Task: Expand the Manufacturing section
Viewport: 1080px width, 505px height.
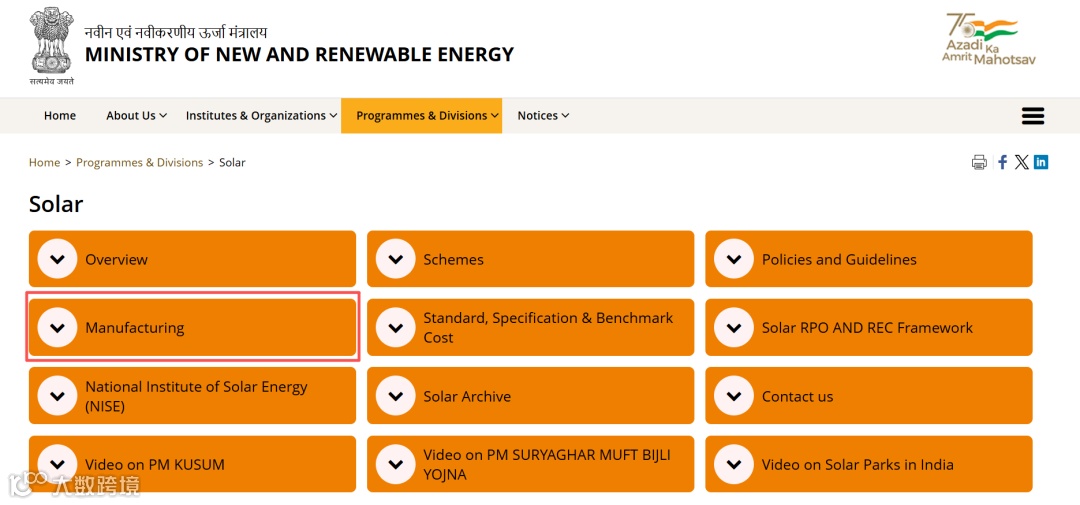Action: [57, 327]
